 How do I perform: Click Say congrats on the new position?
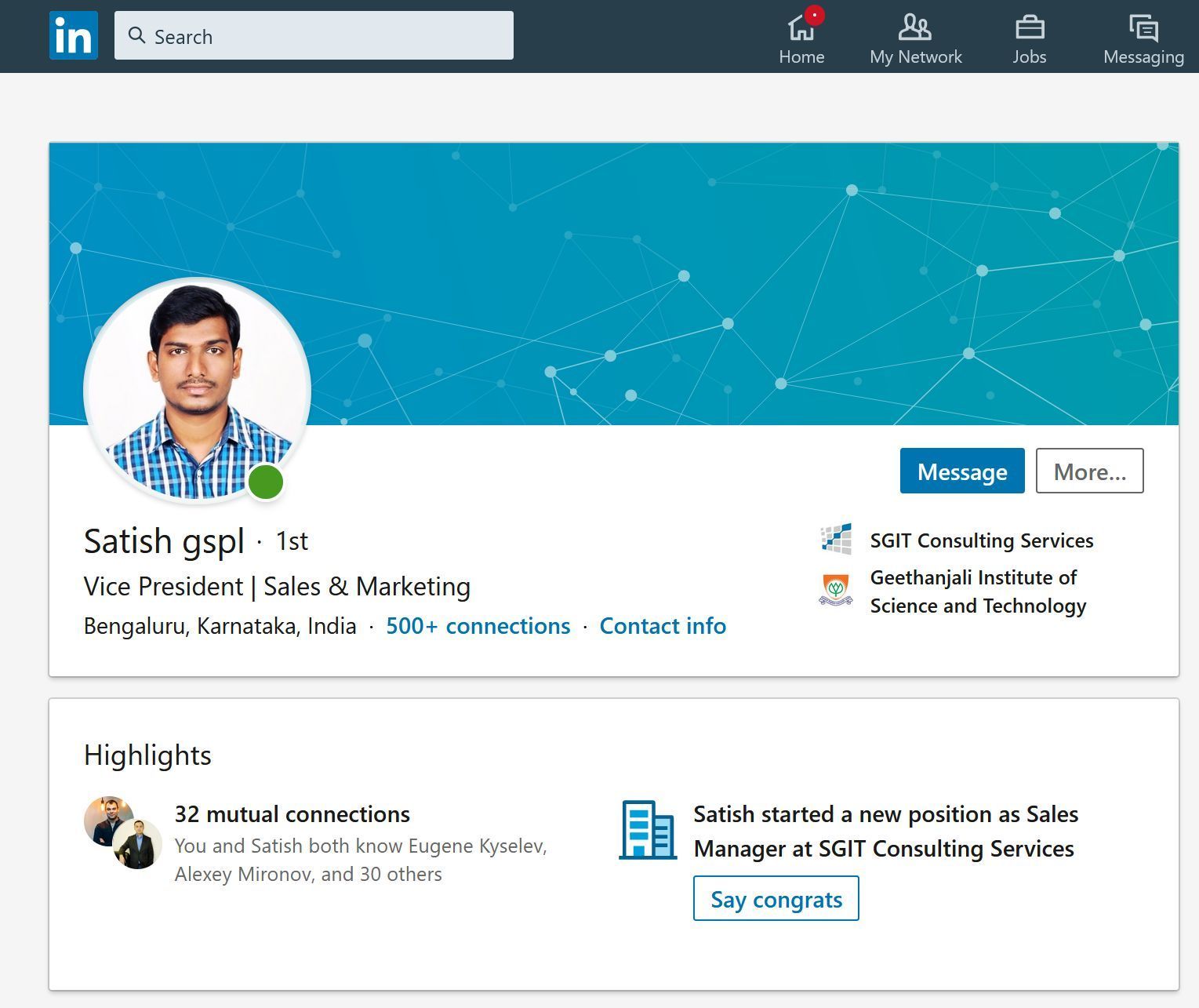click(775, 899)
